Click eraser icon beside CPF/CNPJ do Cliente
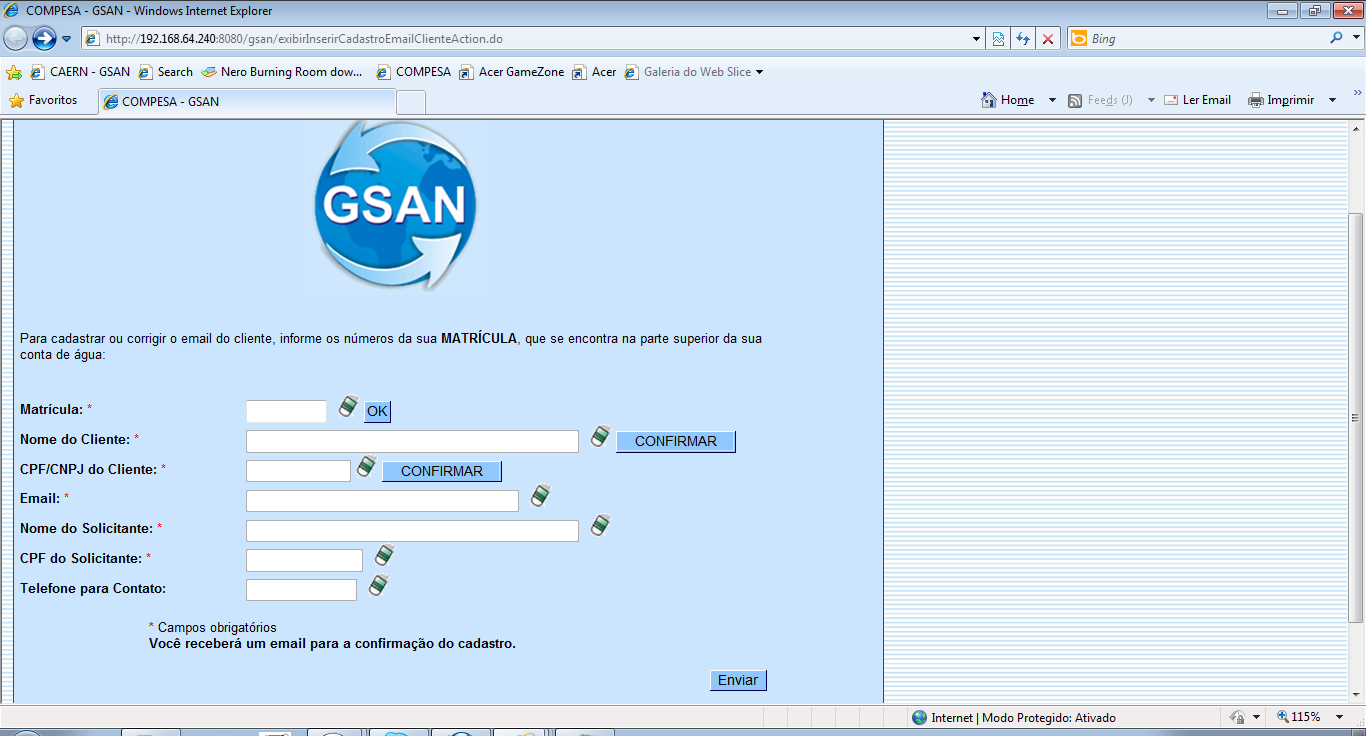Image resolution: width=1366 pixels, height=736 pixels. pos(366,466)
